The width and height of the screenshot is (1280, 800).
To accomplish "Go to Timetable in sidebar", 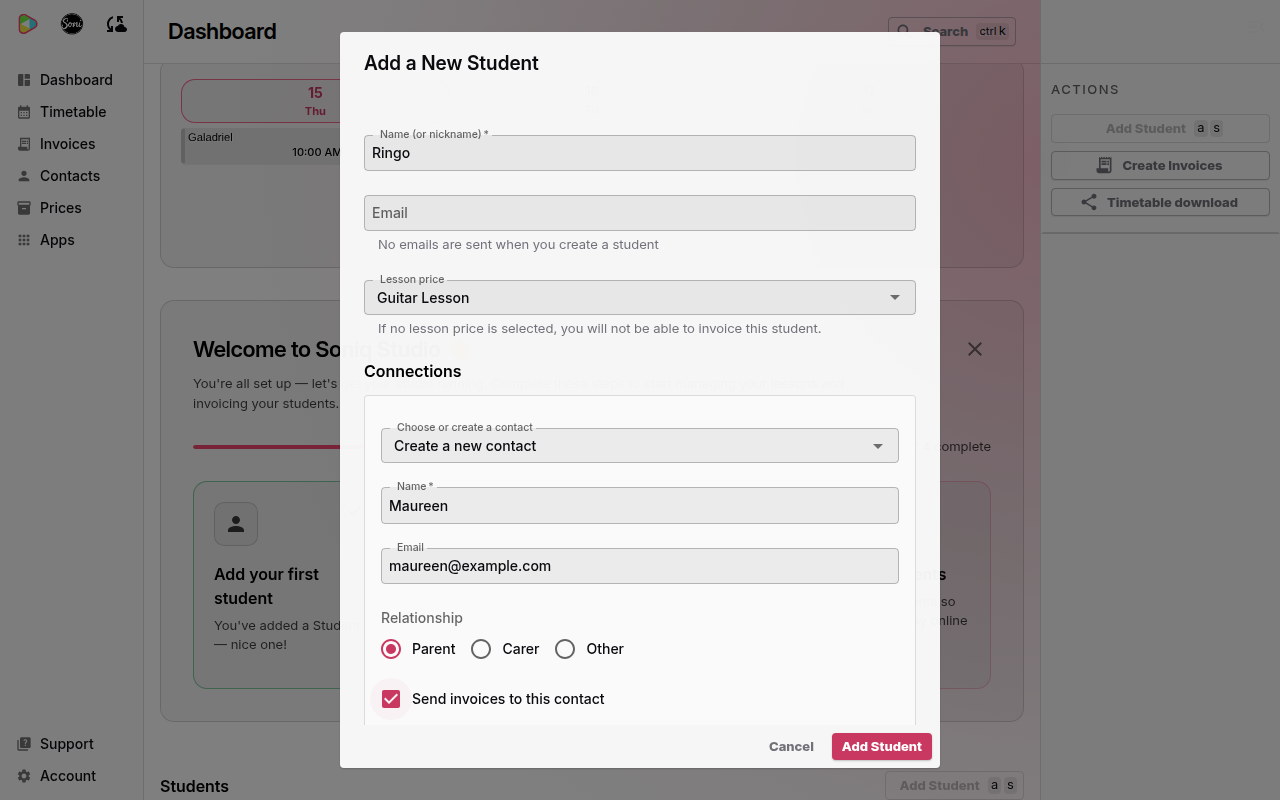I will click(x=72, y=112).
